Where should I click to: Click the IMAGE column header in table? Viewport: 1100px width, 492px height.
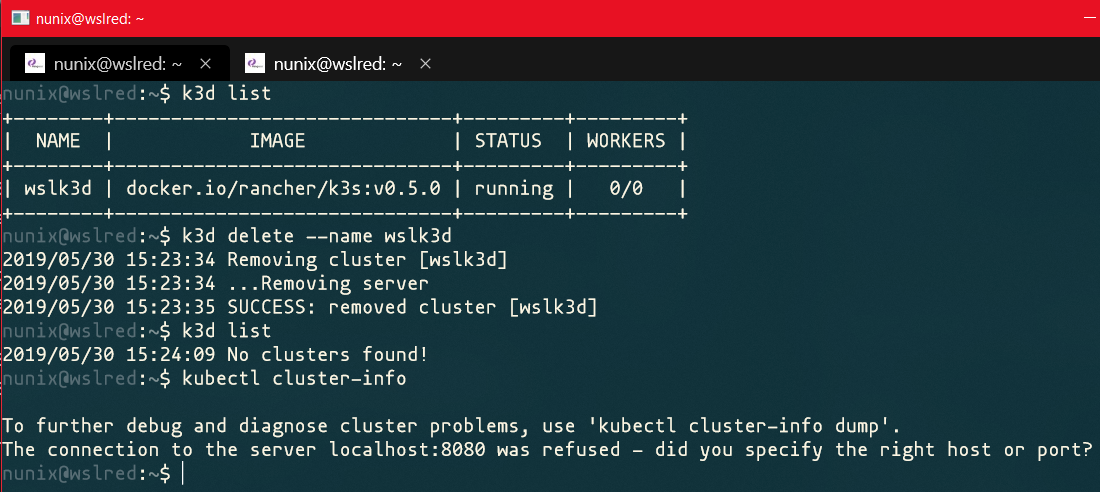click(277, 141)
